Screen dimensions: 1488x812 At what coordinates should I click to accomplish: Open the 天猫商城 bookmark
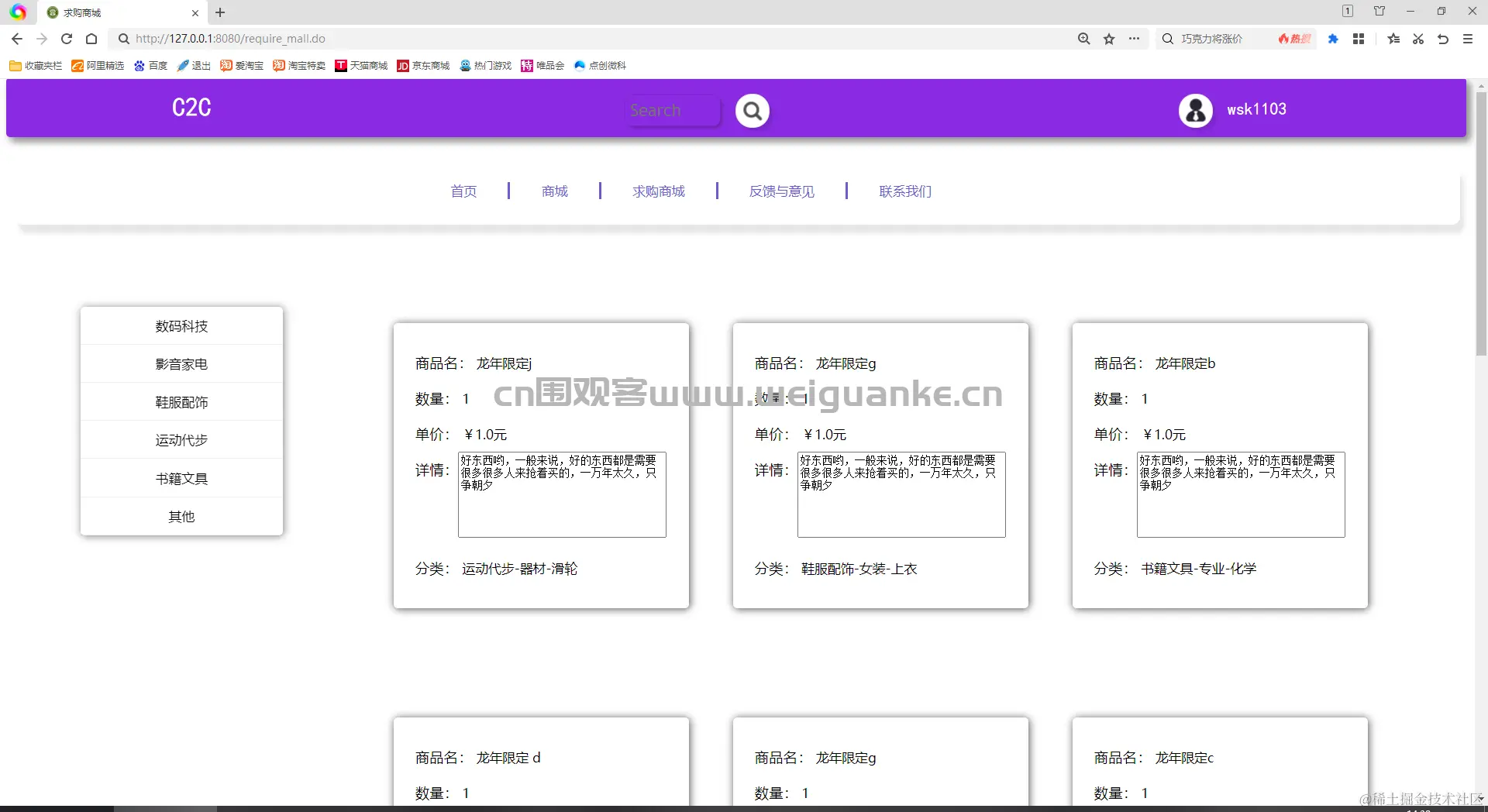click(x=361, y=66)
